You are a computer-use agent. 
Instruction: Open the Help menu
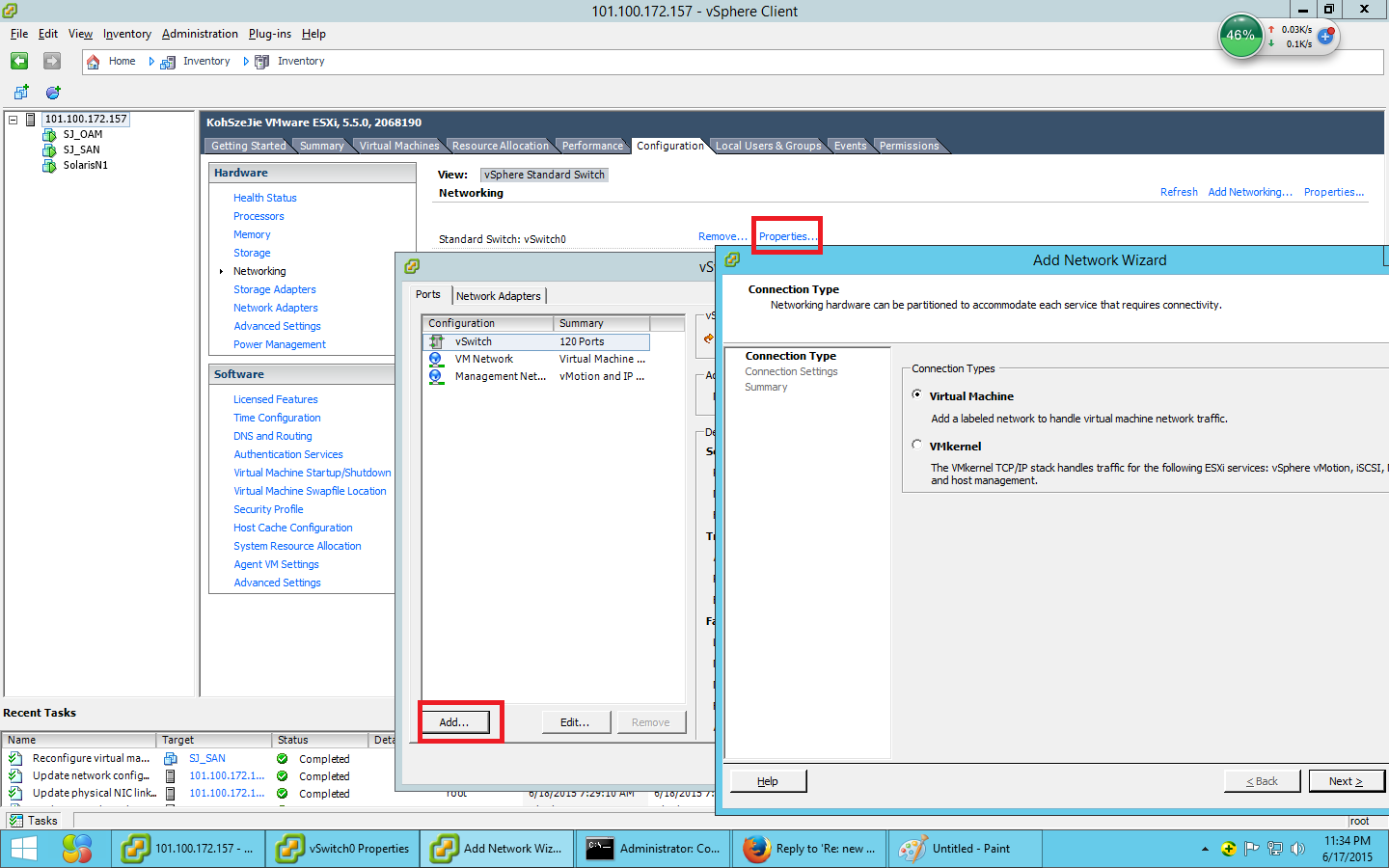point(313,34)
